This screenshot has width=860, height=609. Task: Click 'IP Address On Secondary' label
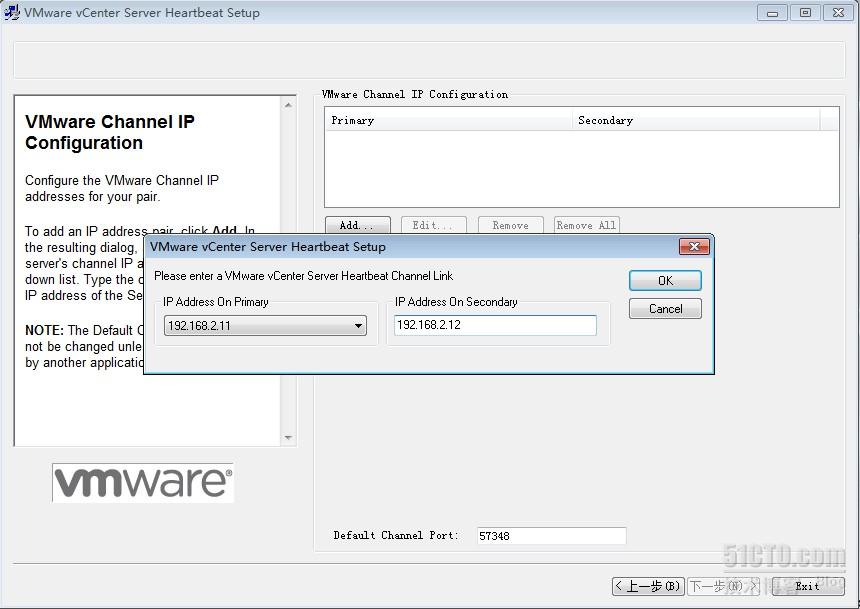coord(456,302)
